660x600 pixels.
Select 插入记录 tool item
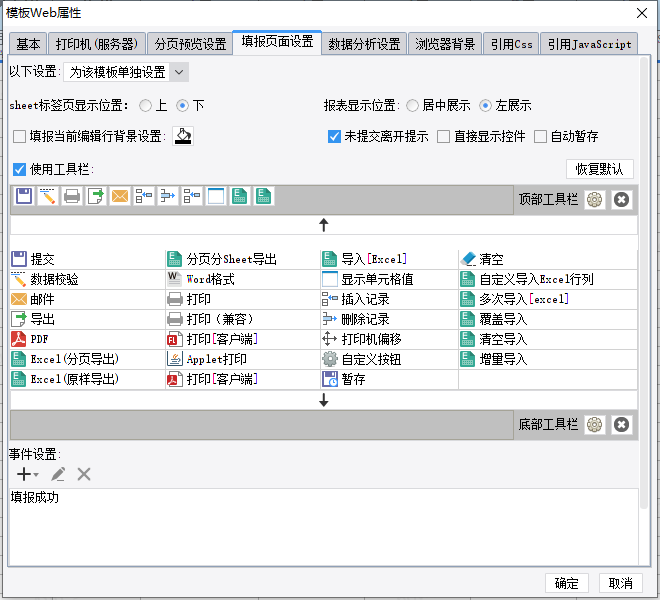[389, 299]
